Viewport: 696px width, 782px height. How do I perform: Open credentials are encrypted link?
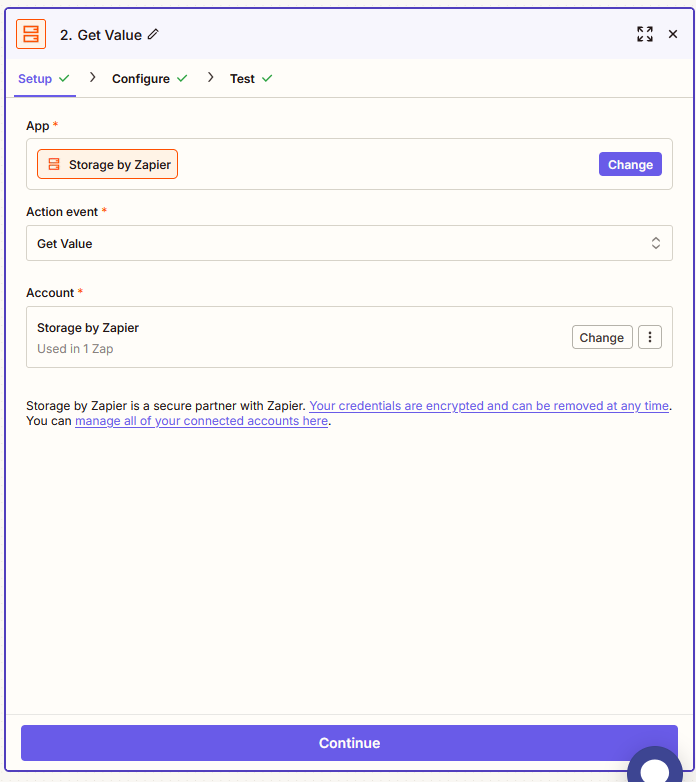489,406
